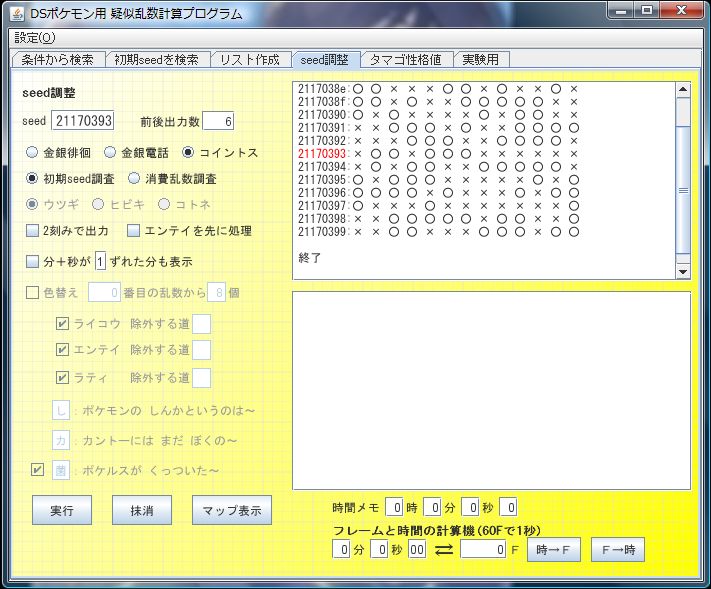Click the し symbol field
Viewport: 711px width, 589px height.
[x=61, y=411]
